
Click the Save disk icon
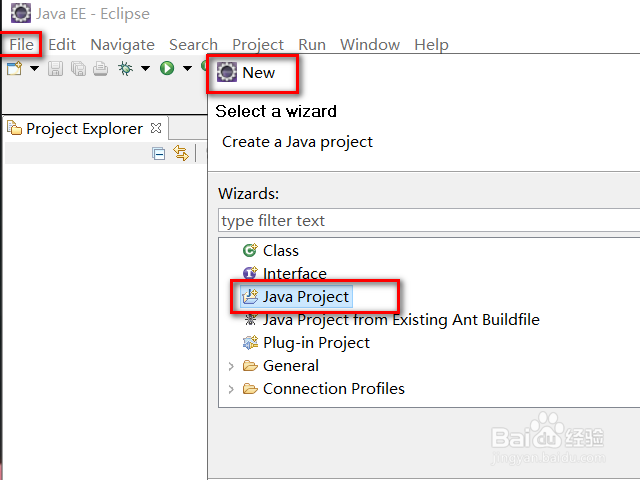[55, 68]
